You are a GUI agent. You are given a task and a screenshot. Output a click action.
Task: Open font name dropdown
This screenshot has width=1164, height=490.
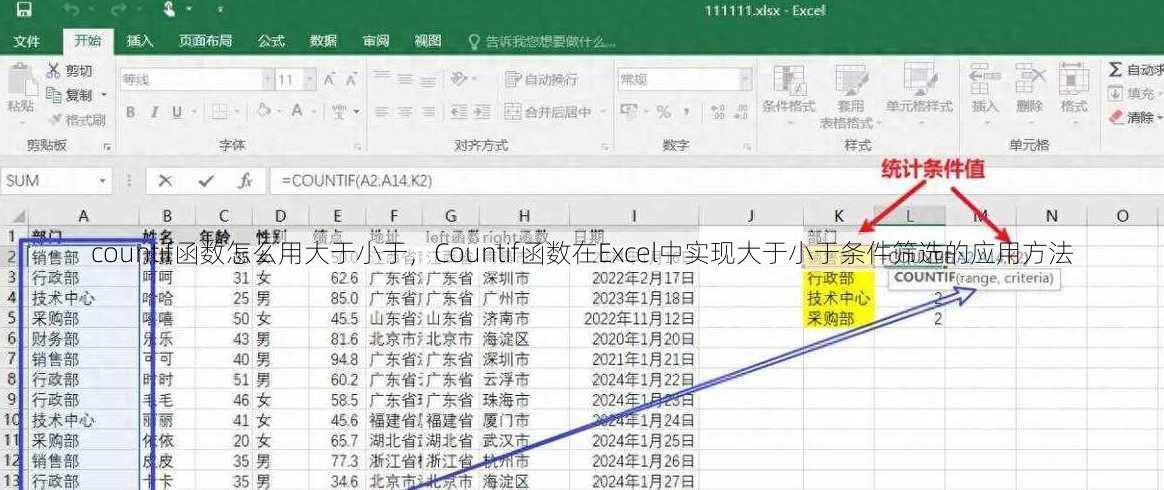point(267,79)
